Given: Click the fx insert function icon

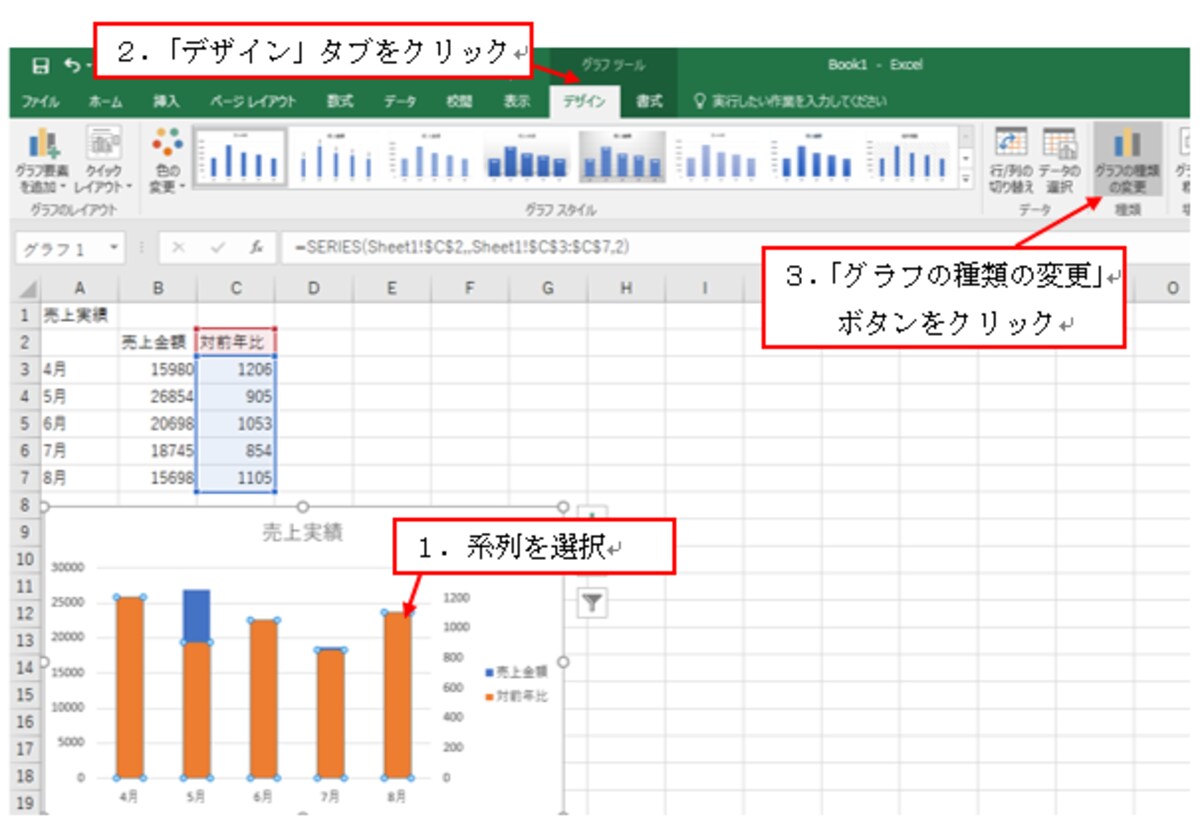Looking at the screenshot, I should [x=257, y=247].
